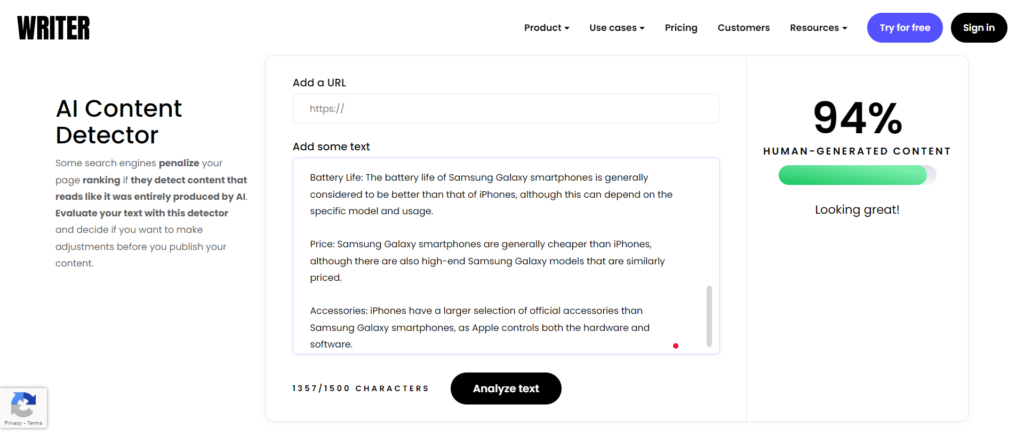Click the red dot in text box
Image resolution: width=1024 pixels, height=437 pixels.
pyautogui.click(x=676, y=346)
